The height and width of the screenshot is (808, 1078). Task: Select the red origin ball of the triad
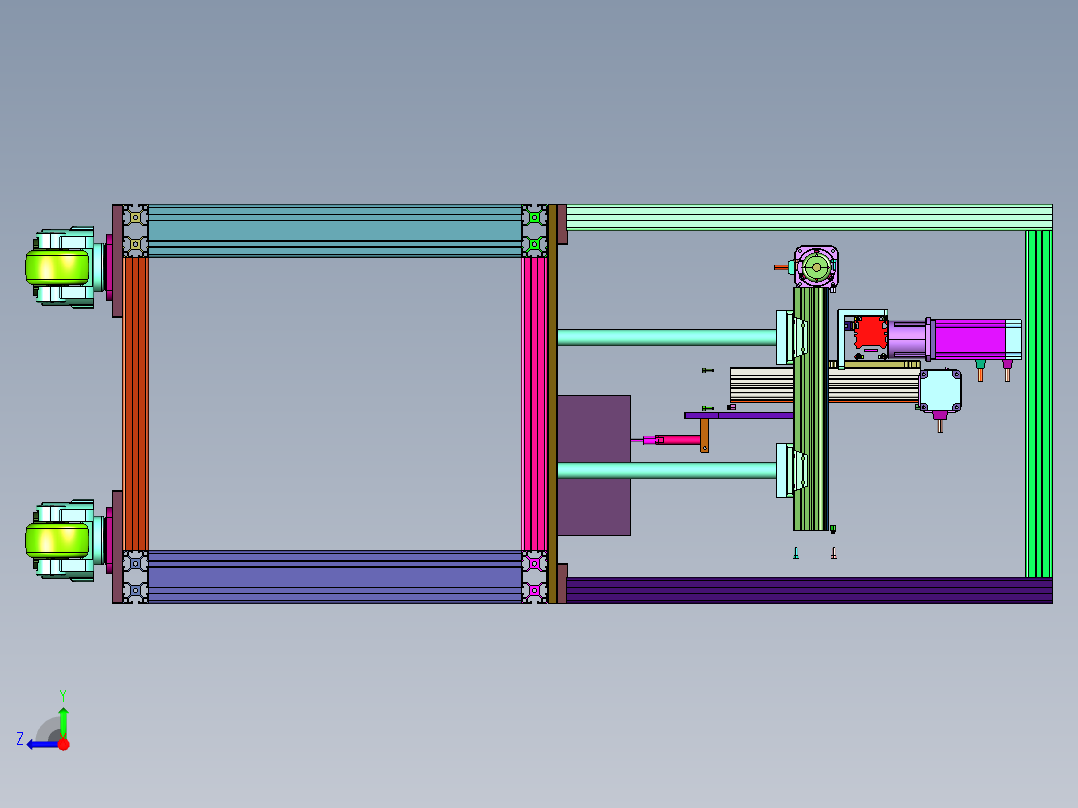(63, 744)
